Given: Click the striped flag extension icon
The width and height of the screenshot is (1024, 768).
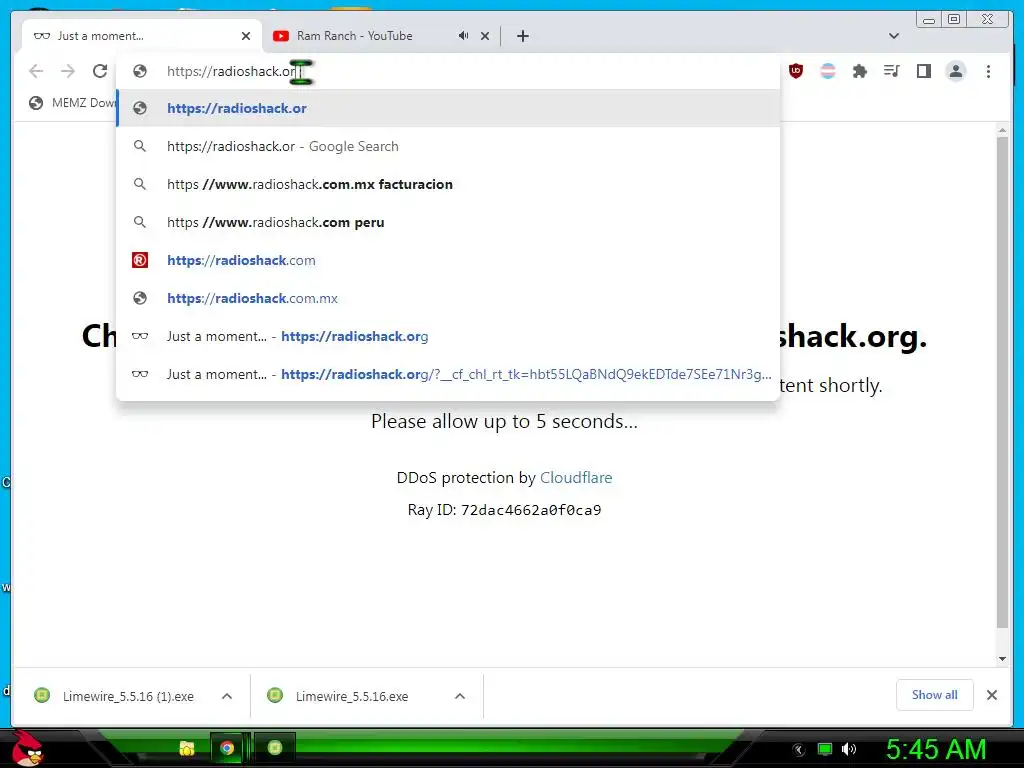Looking at the screenshot, I should click(x=827, y=71).
